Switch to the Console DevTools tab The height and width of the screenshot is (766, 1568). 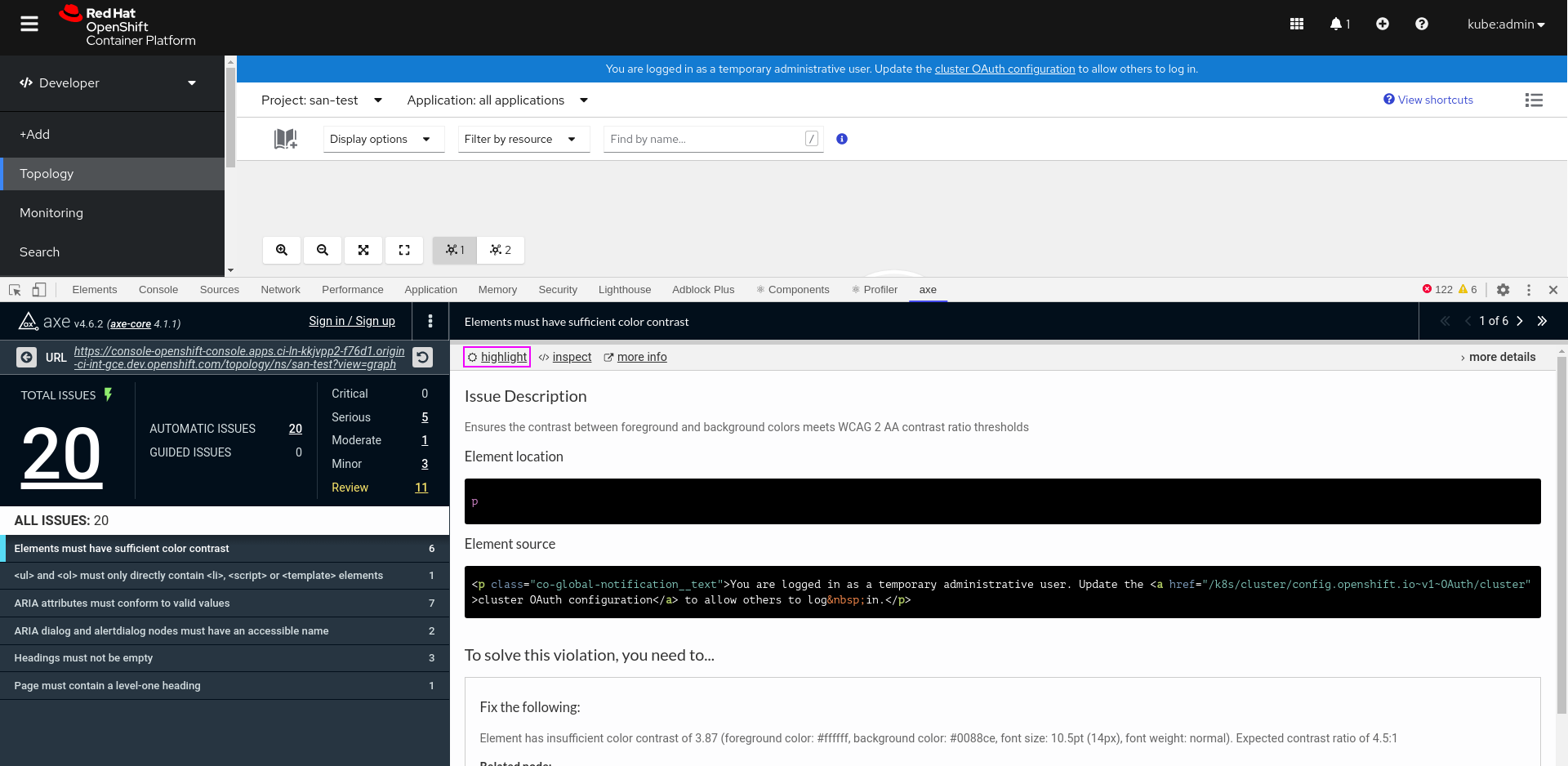click(158, 290)
